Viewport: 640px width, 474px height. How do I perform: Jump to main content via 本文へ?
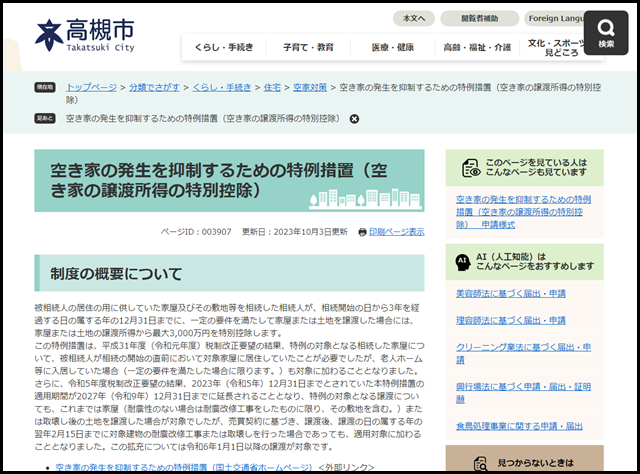pos(413,18)
